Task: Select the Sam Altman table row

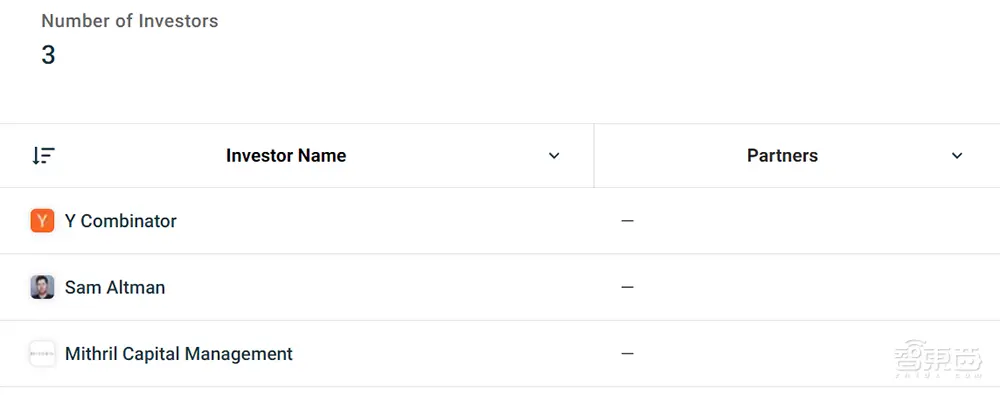Action: coord(500,287)
